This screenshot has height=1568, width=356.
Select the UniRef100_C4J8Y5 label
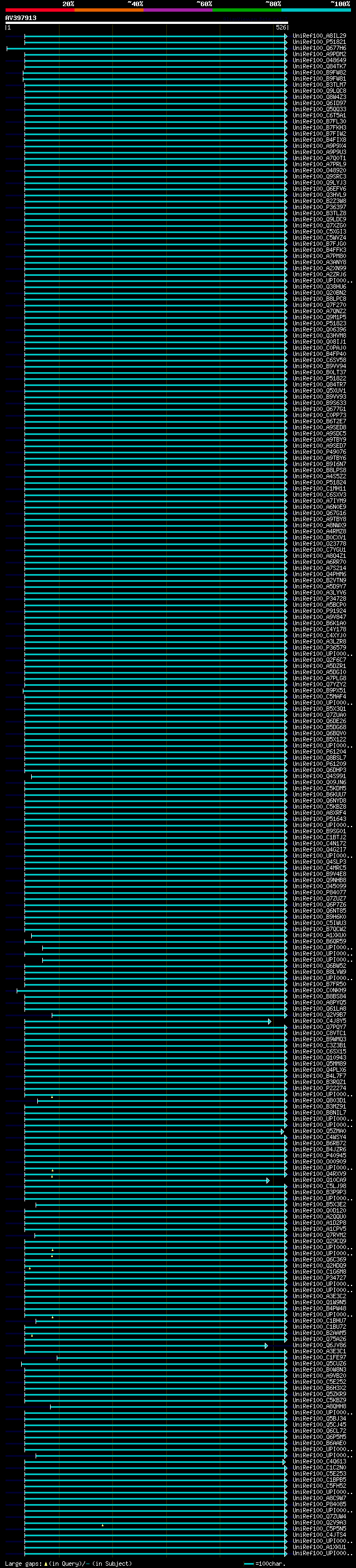coord(319,1021)
